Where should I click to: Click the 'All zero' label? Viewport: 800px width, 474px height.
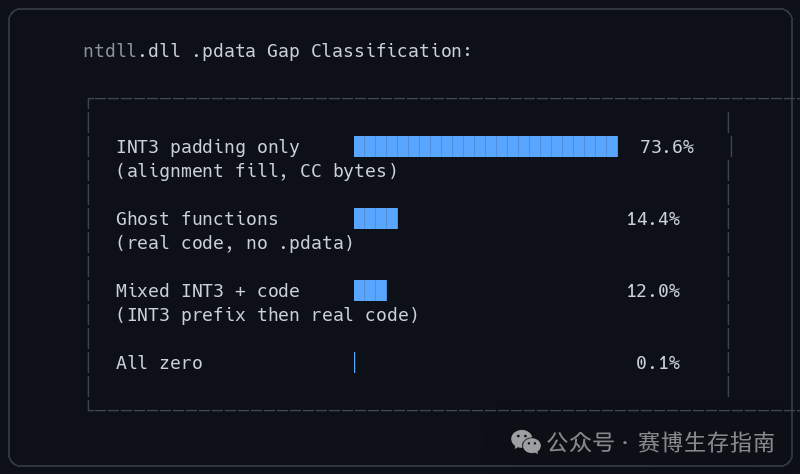click(159, 363)
